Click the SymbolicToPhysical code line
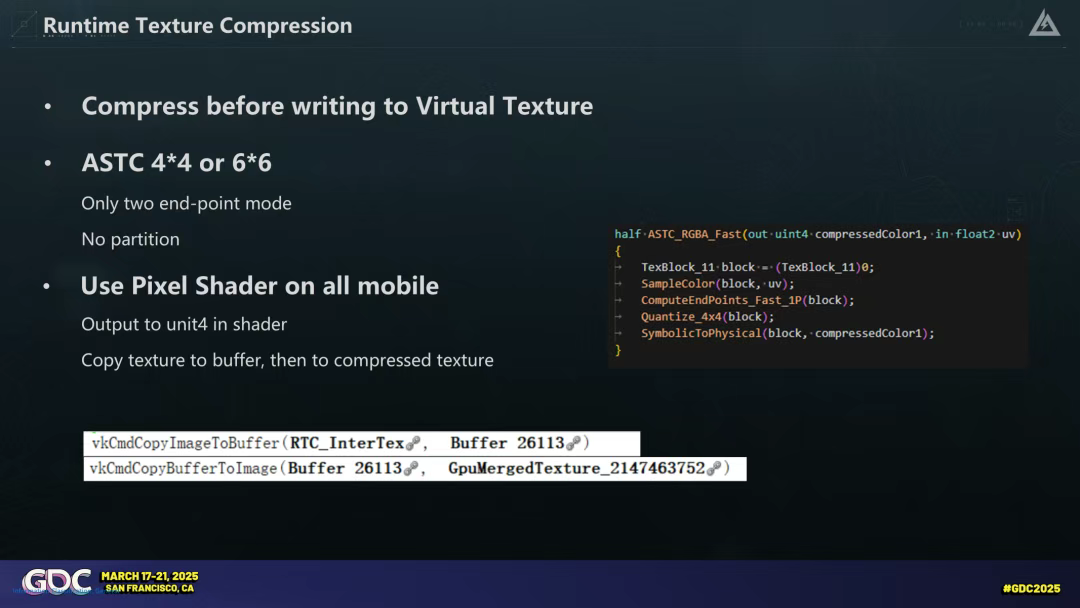 point(787,333)
